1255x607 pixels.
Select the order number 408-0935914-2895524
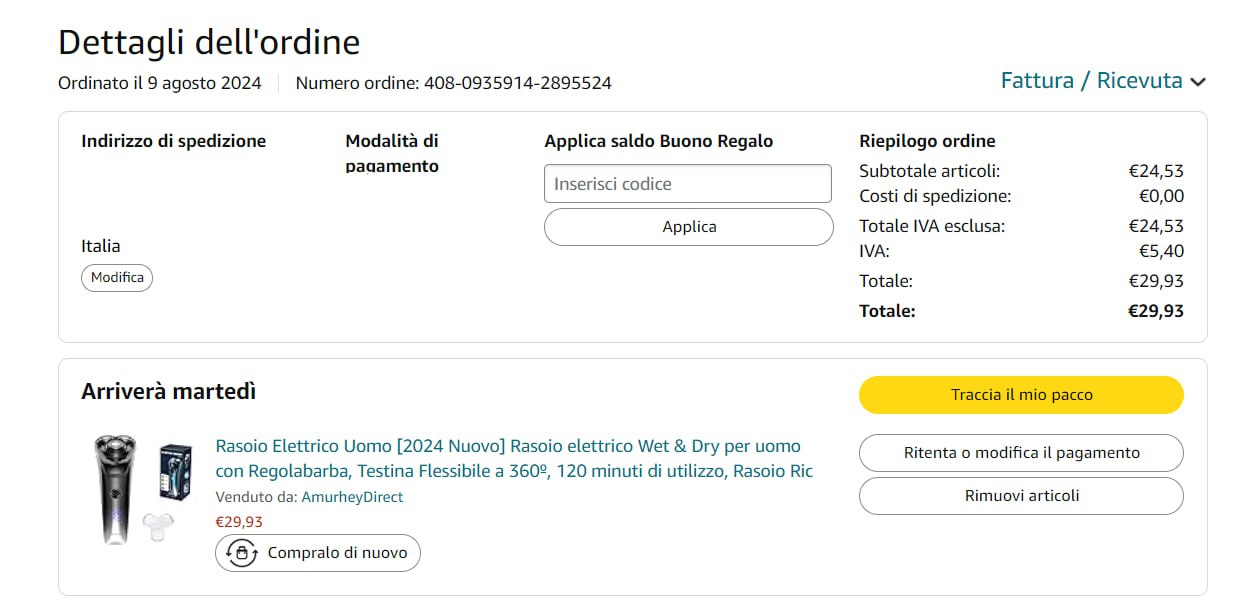point(517,83)
